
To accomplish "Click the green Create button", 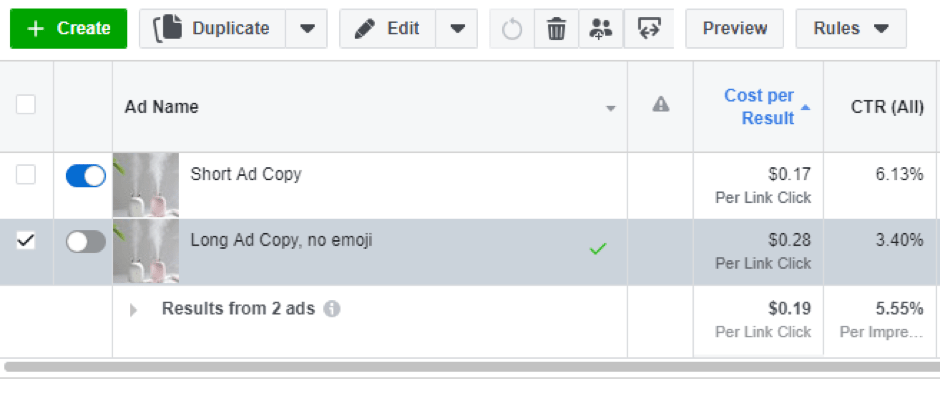I will 68,29.
